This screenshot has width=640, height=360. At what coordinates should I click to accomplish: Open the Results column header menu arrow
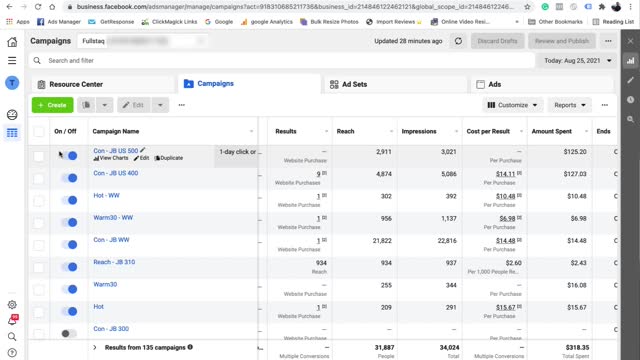pos(326,131)
